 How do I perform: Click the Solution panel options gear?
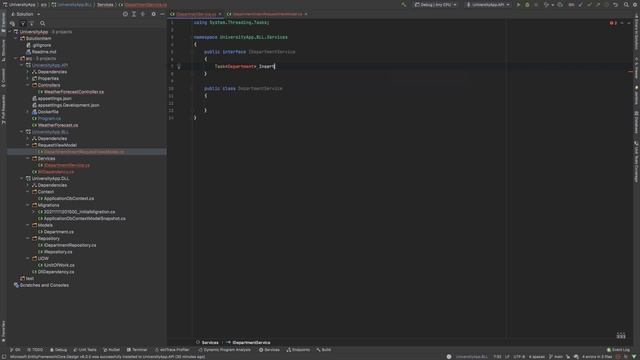click(x=153, y=14)
